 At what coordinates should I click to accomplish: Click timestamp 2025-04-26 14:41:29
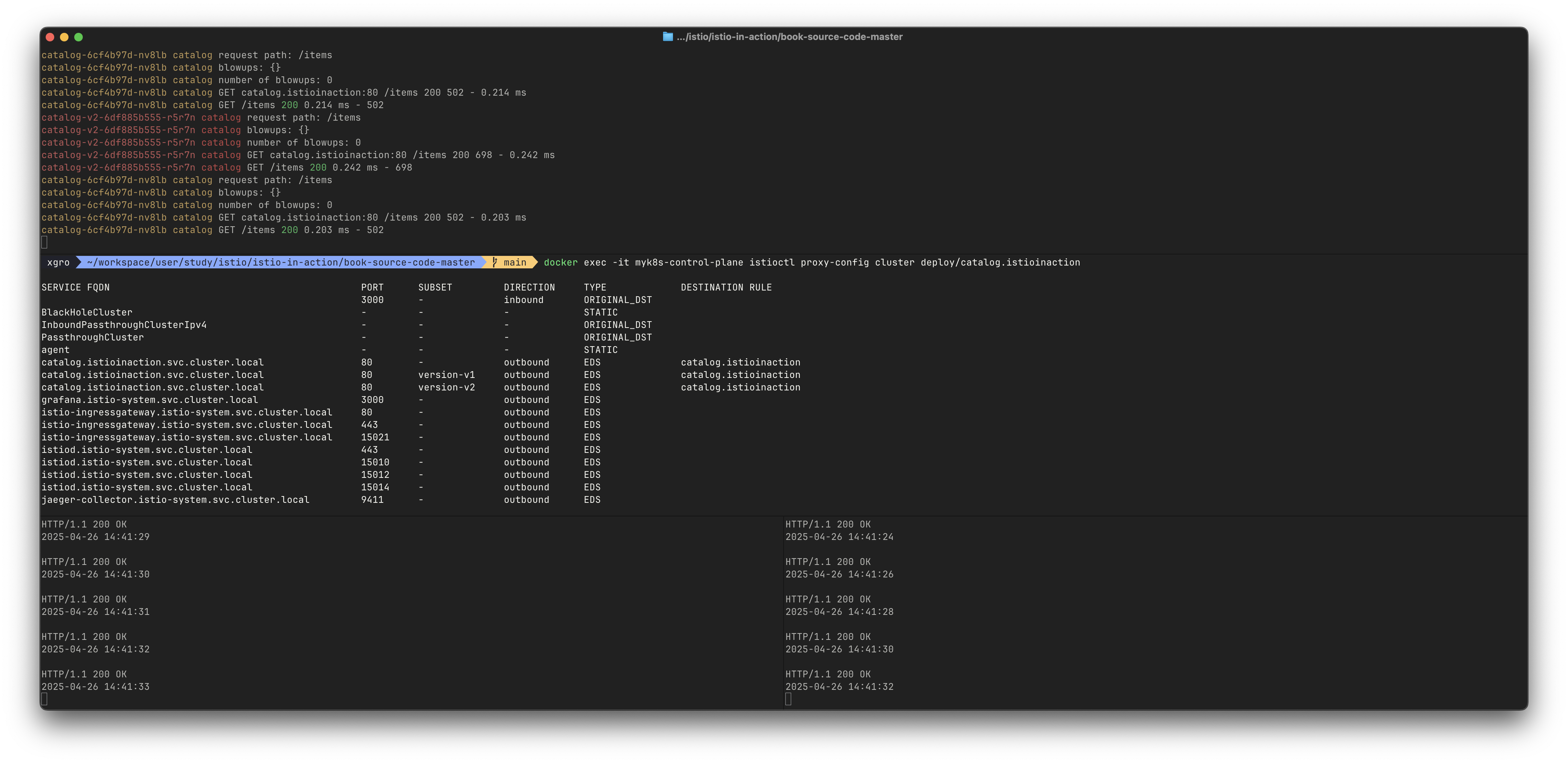pyautogui.click(x=96, y=537)
